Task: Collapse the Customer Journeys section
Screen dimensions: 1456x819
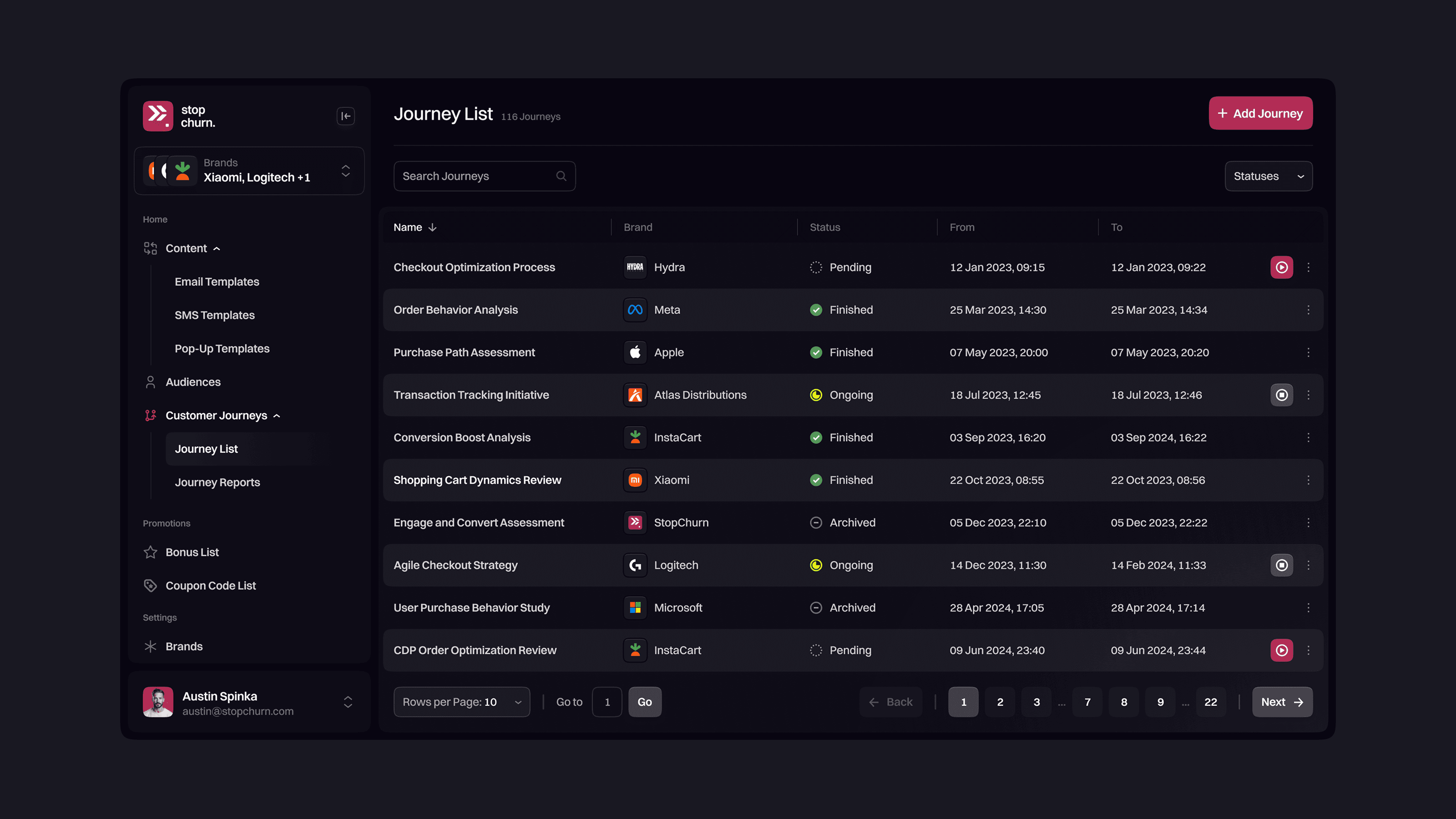Action: click(277, 415)
